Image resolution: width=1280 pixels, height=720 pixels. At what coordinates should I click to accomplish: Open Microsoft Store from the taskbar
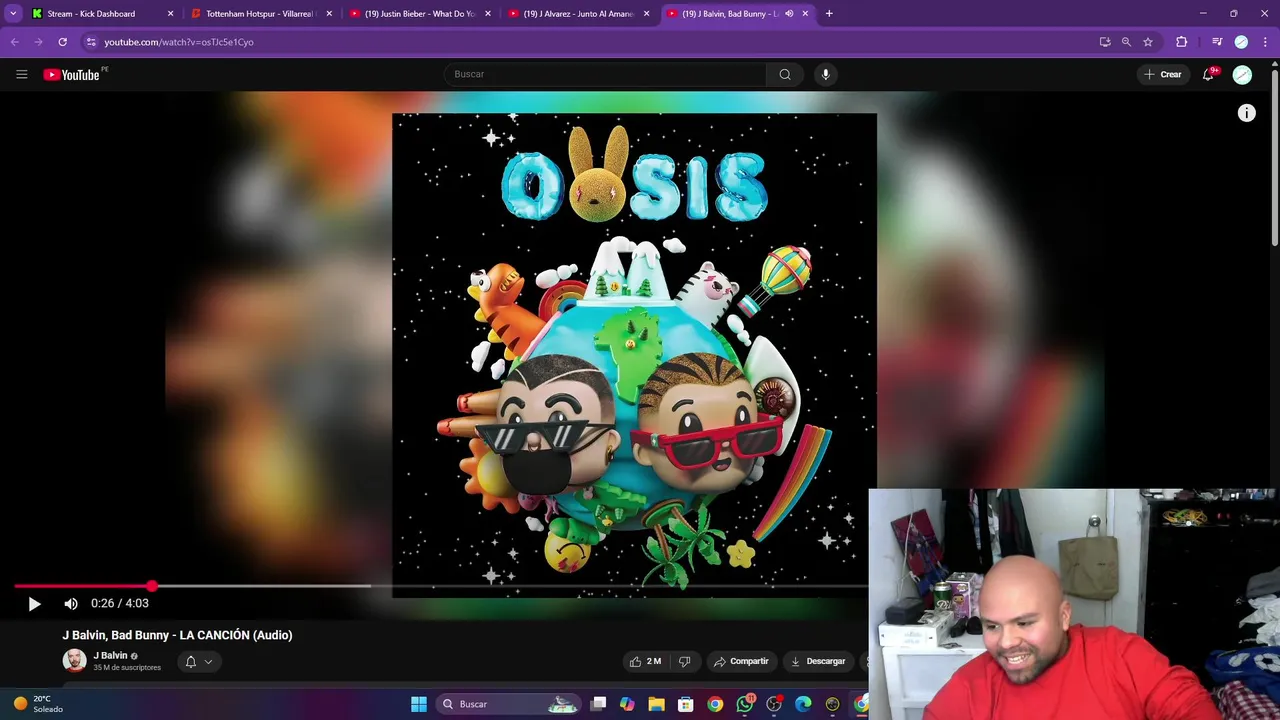(686, 704)
